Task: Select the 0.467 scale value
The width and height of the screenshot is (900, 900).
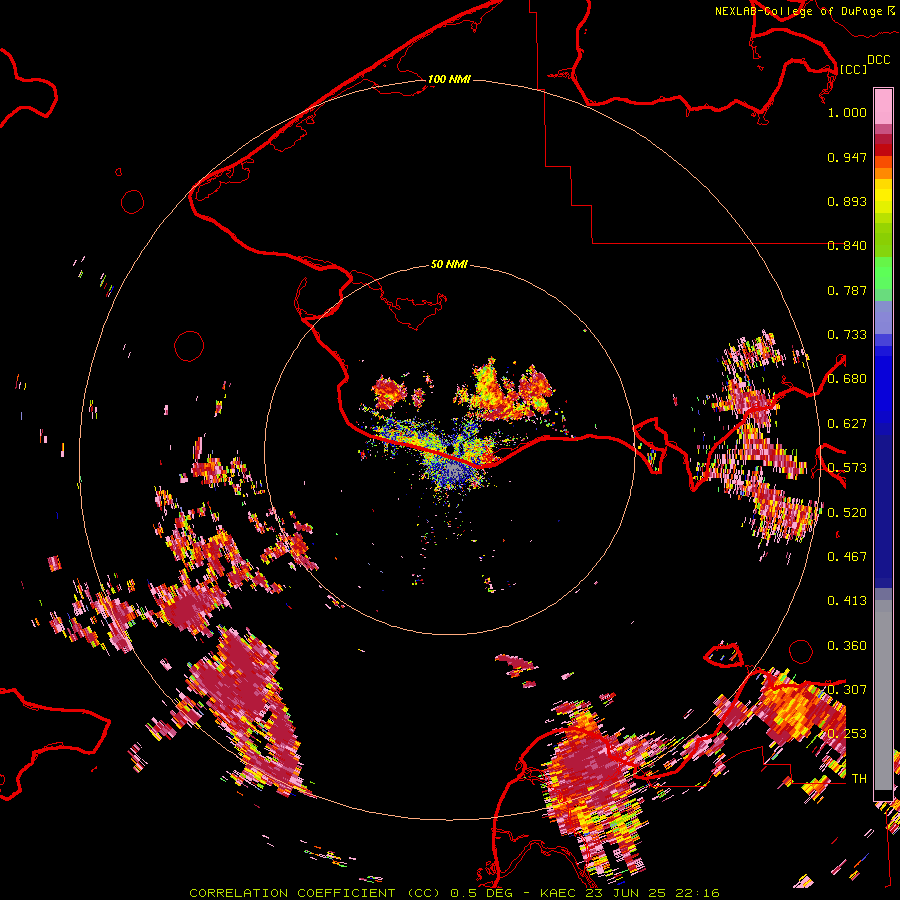Action: 847,557
